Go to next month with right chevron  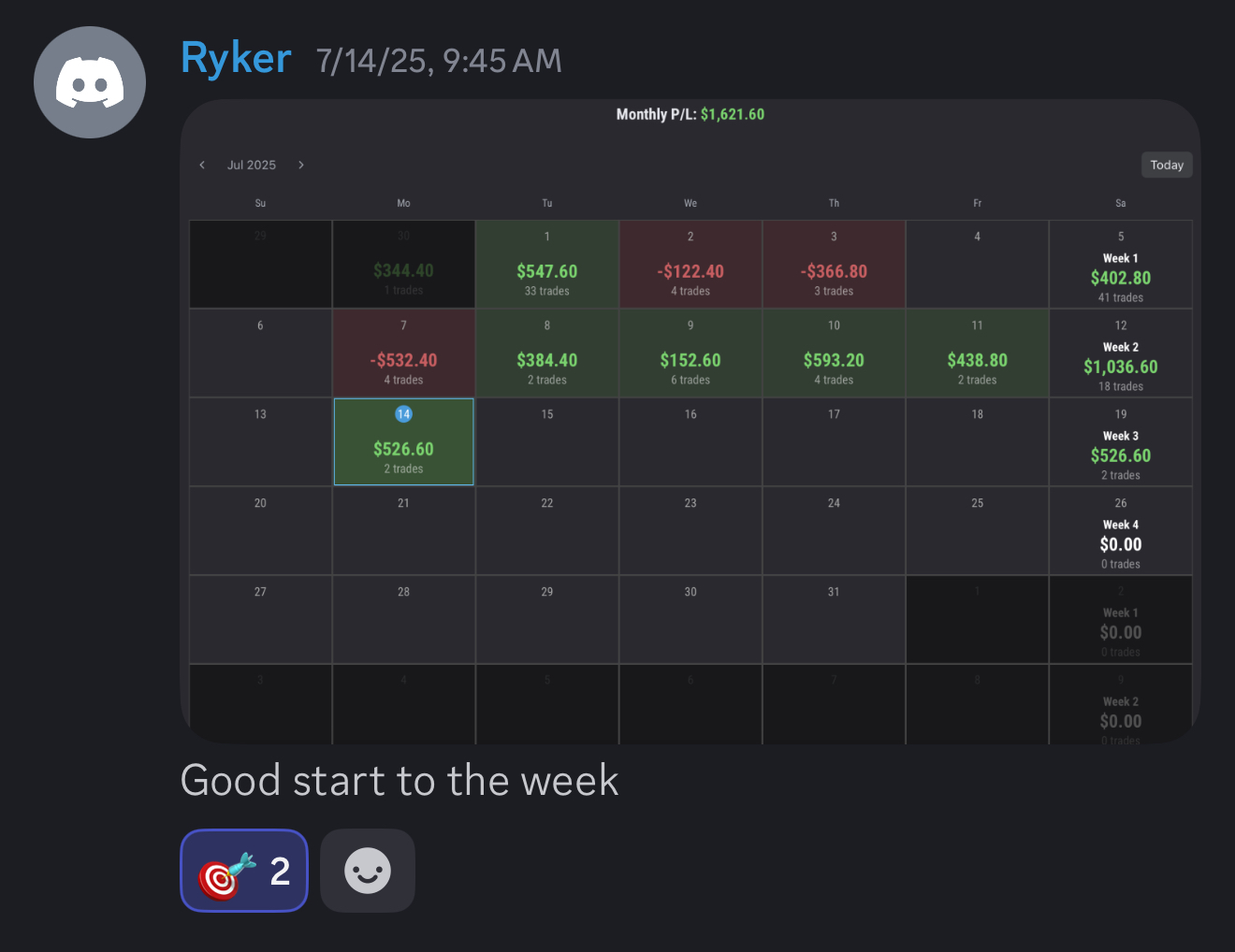301,165
